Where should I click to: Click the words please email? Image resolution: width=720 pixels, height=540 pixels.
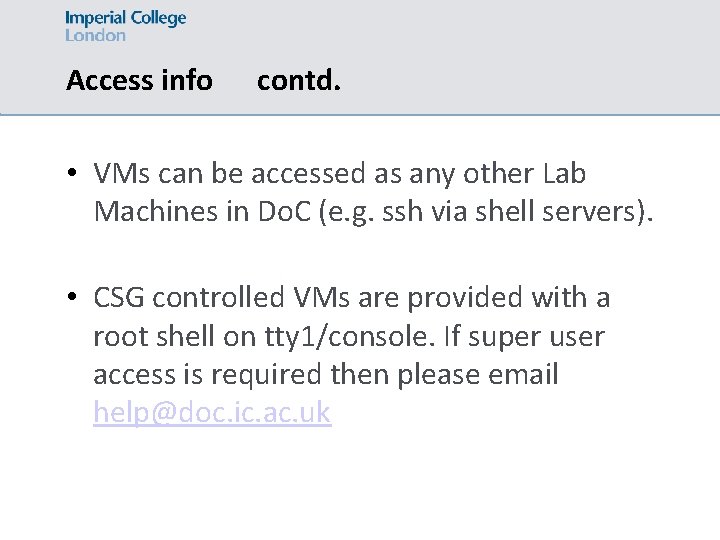pyautogui.click(x=478, y=375)
